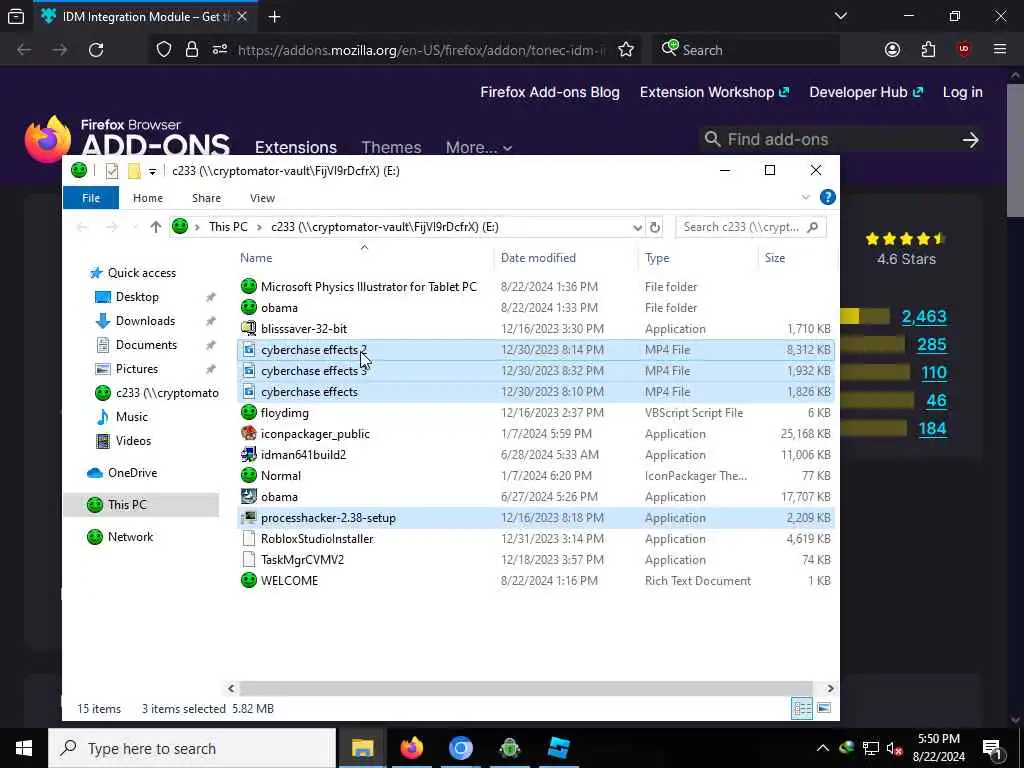Go to Extensions on Add-ons site

[296, 148]
